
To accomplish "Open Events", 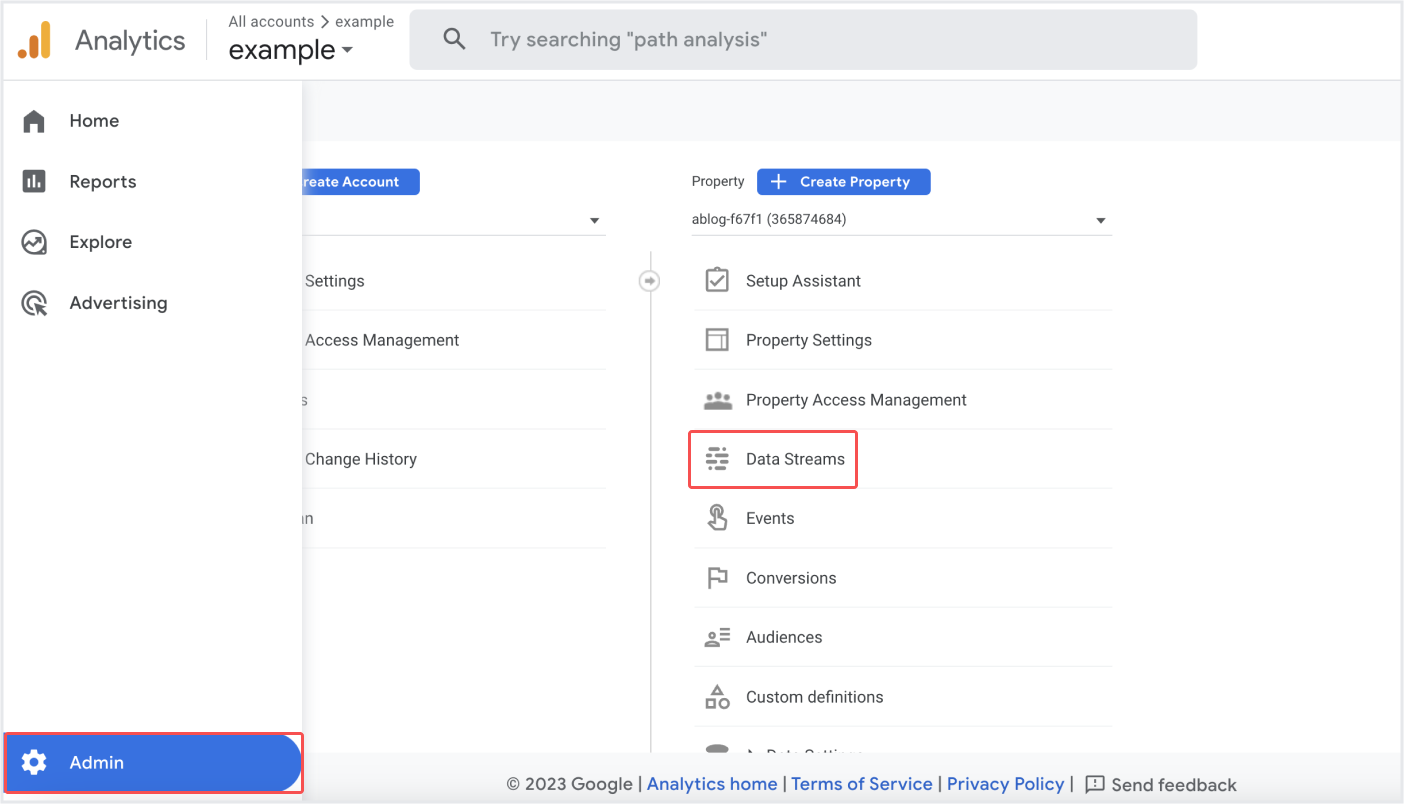I will pos(903,518).
